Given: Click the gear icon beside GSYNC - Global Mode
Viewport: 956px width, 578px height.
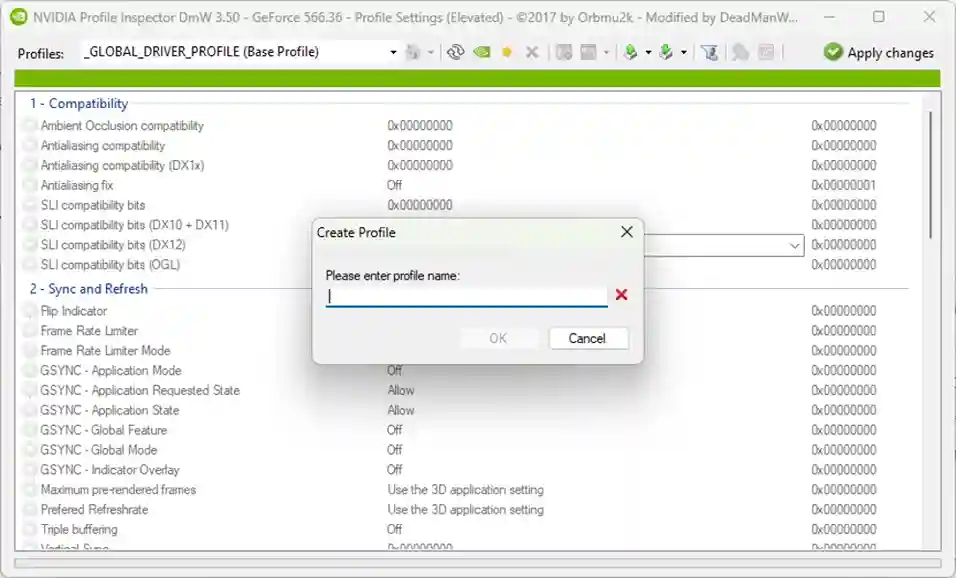Looking at the screenshot, I should pyautogui.click(x=29, y=450).
